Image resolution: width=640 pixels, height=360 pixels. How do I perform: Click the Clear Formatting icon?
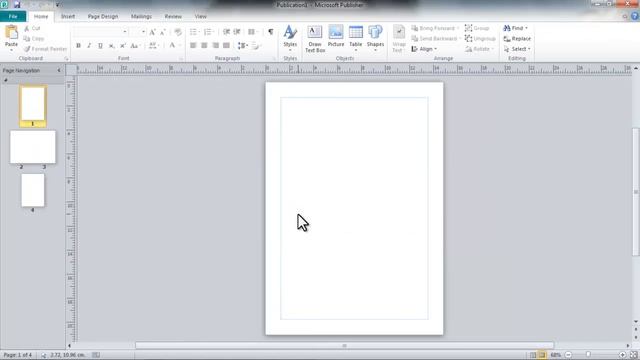coord(178,32)
